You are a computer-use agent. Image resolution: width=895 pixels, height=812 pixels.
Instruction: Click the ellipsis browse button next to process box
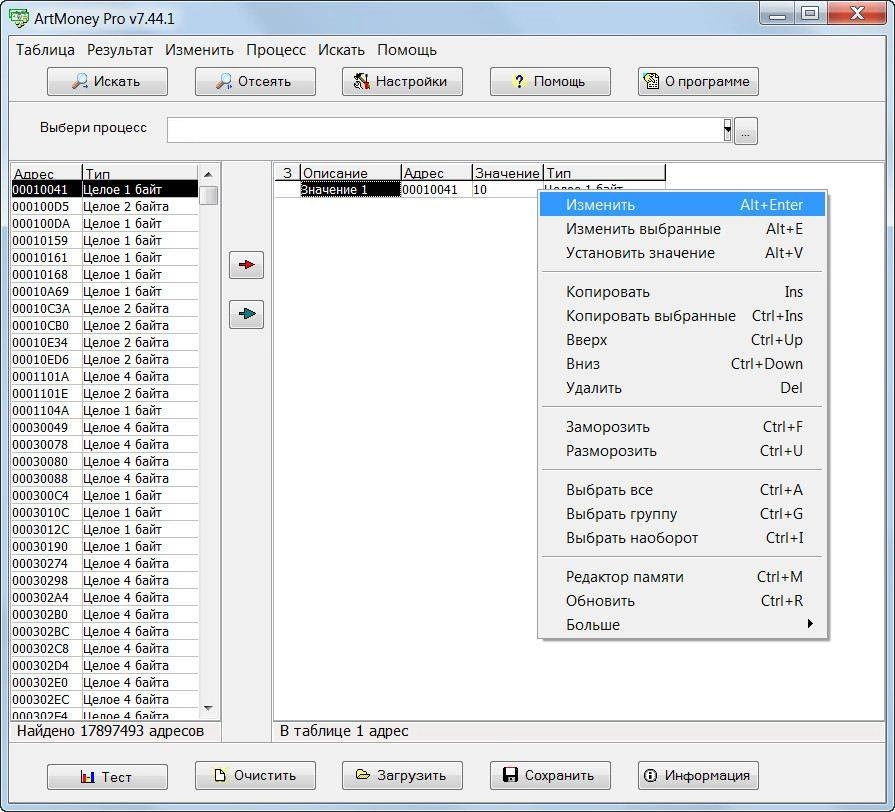745,131
